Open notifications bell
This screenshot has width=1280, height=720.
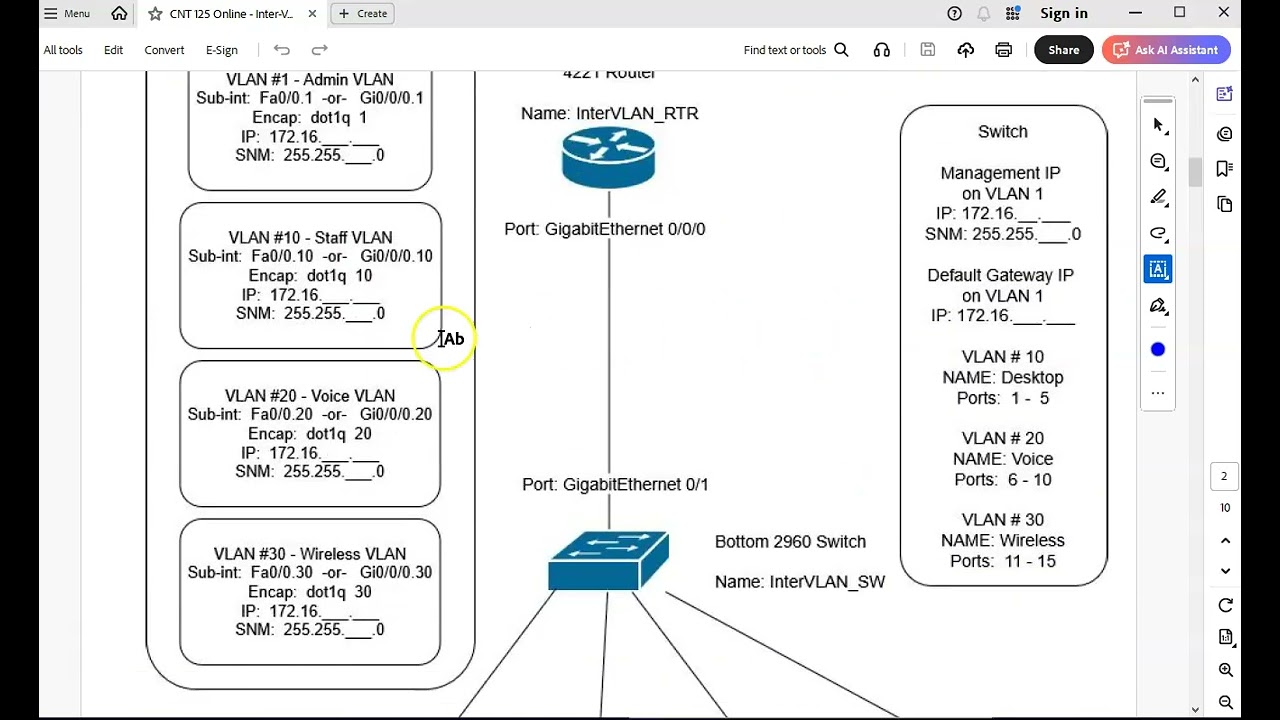[x=984, y=14]
